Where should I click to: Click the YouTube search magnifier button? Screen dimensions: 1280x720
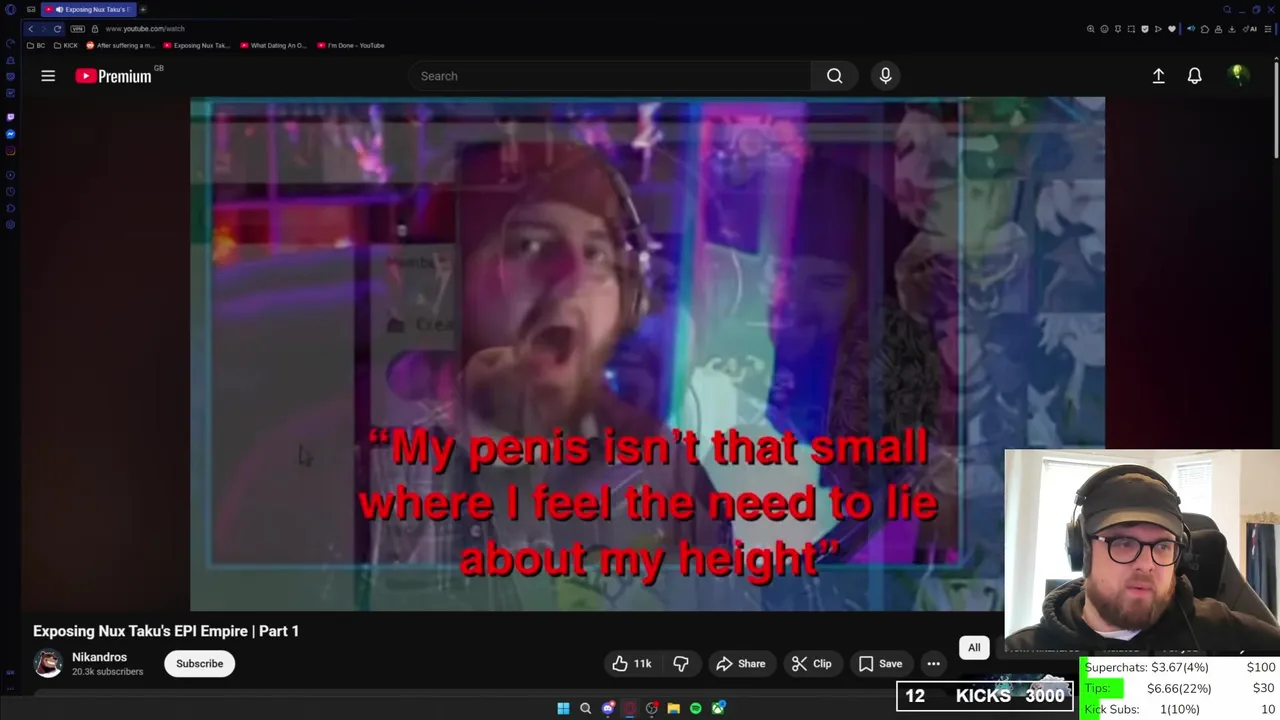834,76
